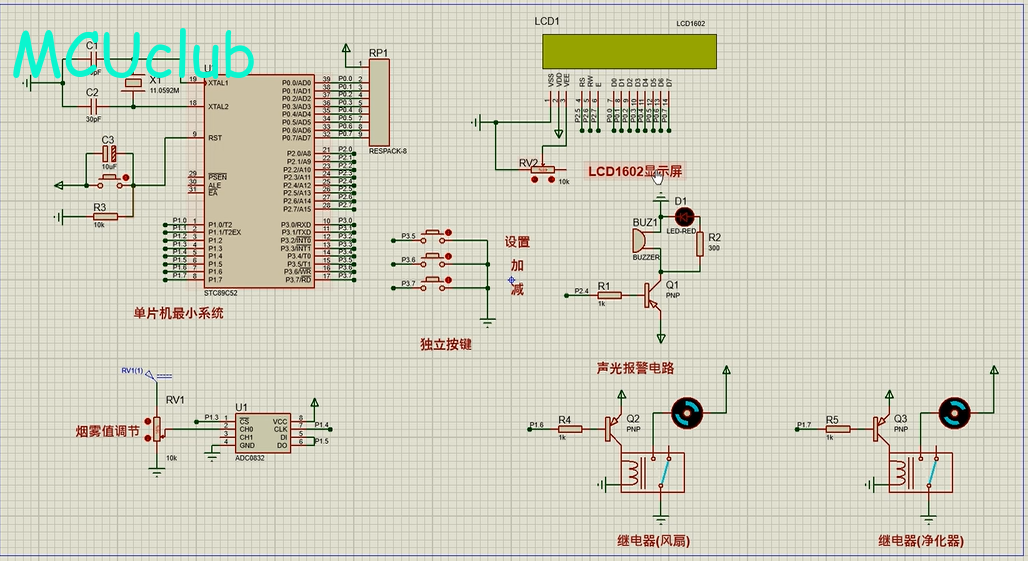Click the reset push button below C3
Screen dimensions: 1028x561
tap(110, 181)
